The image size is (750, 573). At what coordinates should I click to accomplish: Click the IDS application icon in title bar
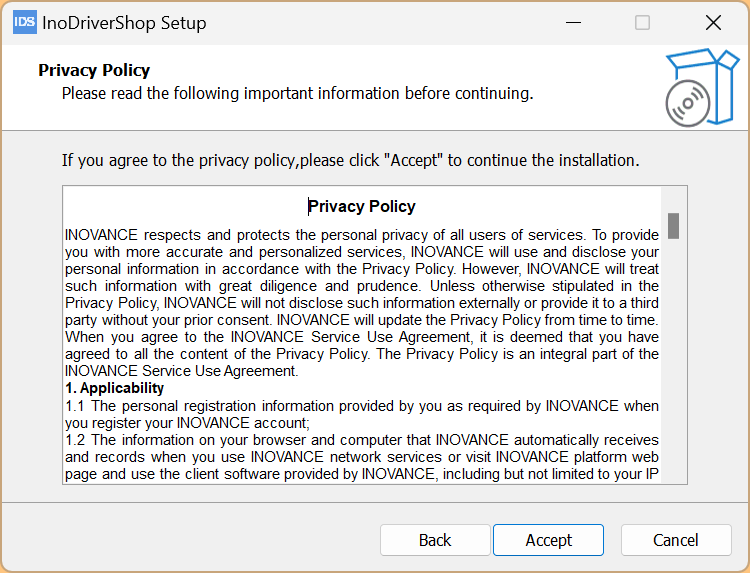point(24,22)
